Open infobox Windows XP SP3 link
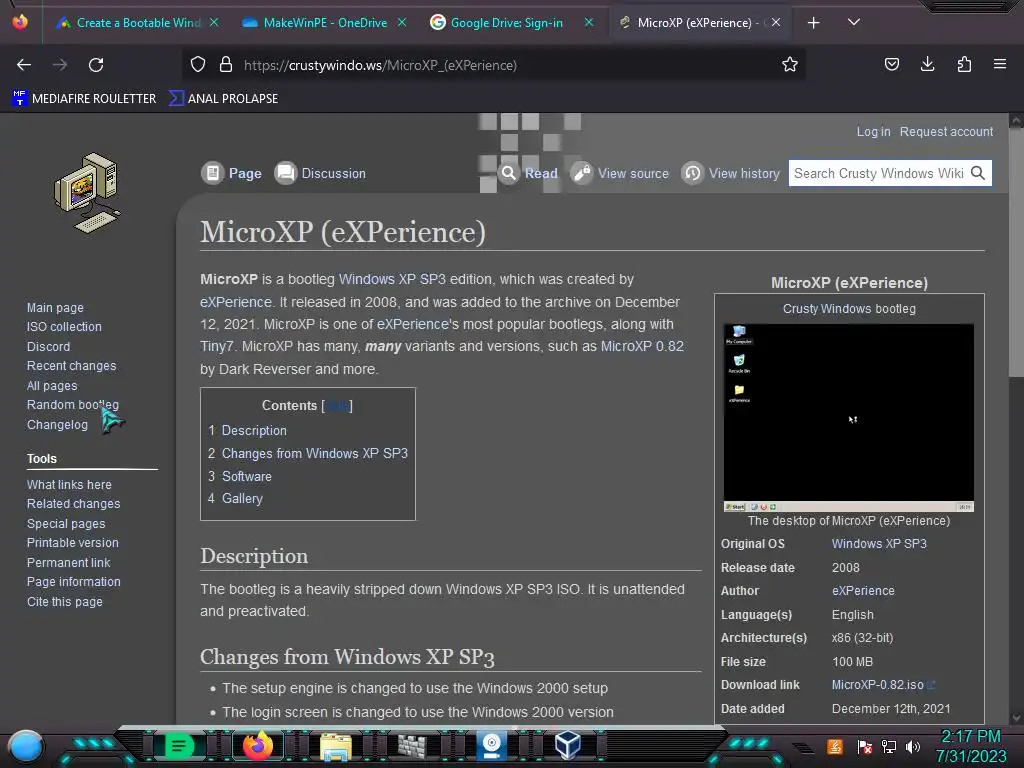Viewport: 1024px width, 768px height. point(878,543)
